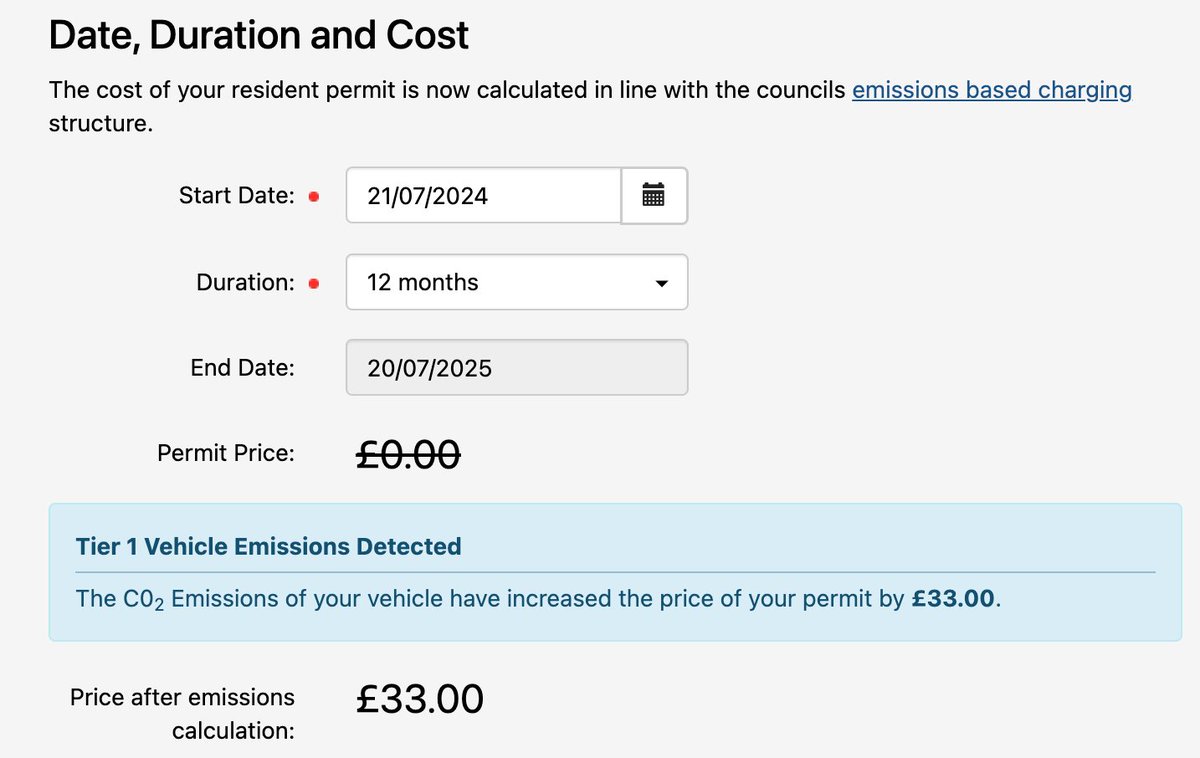This screenshot has height=758, width=1200.
Task: Click the CO2 Emissions alert message text
Action: 490,599
